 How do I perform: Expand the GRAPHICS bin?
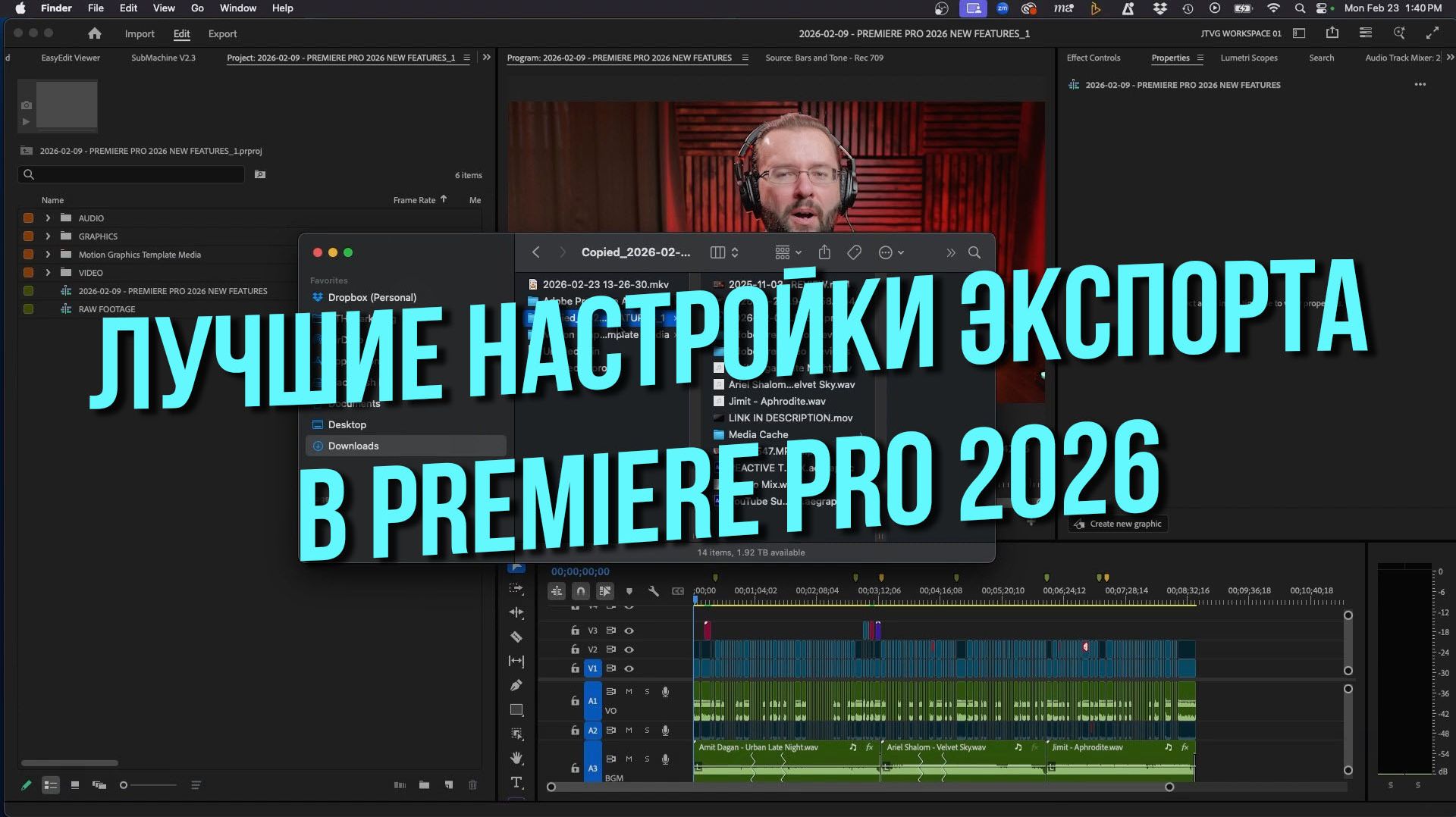(48, 236)
